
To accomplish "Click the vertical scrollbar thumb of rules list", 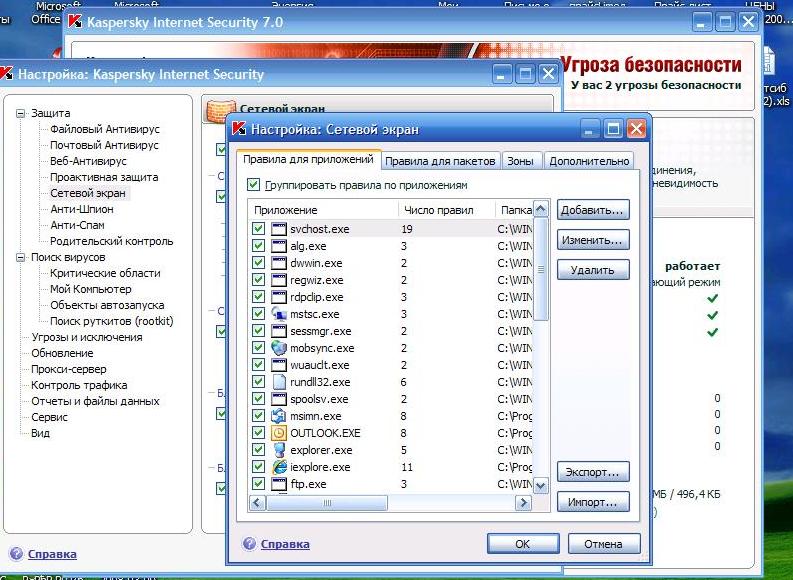I will (541, 269).
